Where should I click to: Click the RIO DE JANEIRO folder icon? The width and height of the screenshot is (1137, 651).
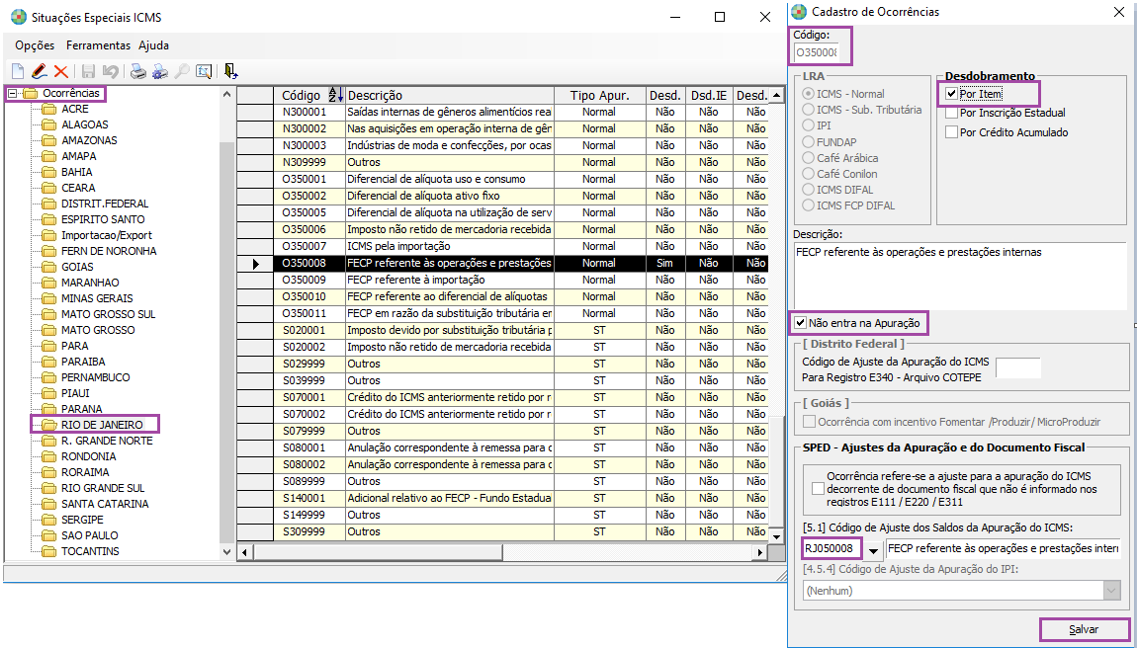coord(49,425)
